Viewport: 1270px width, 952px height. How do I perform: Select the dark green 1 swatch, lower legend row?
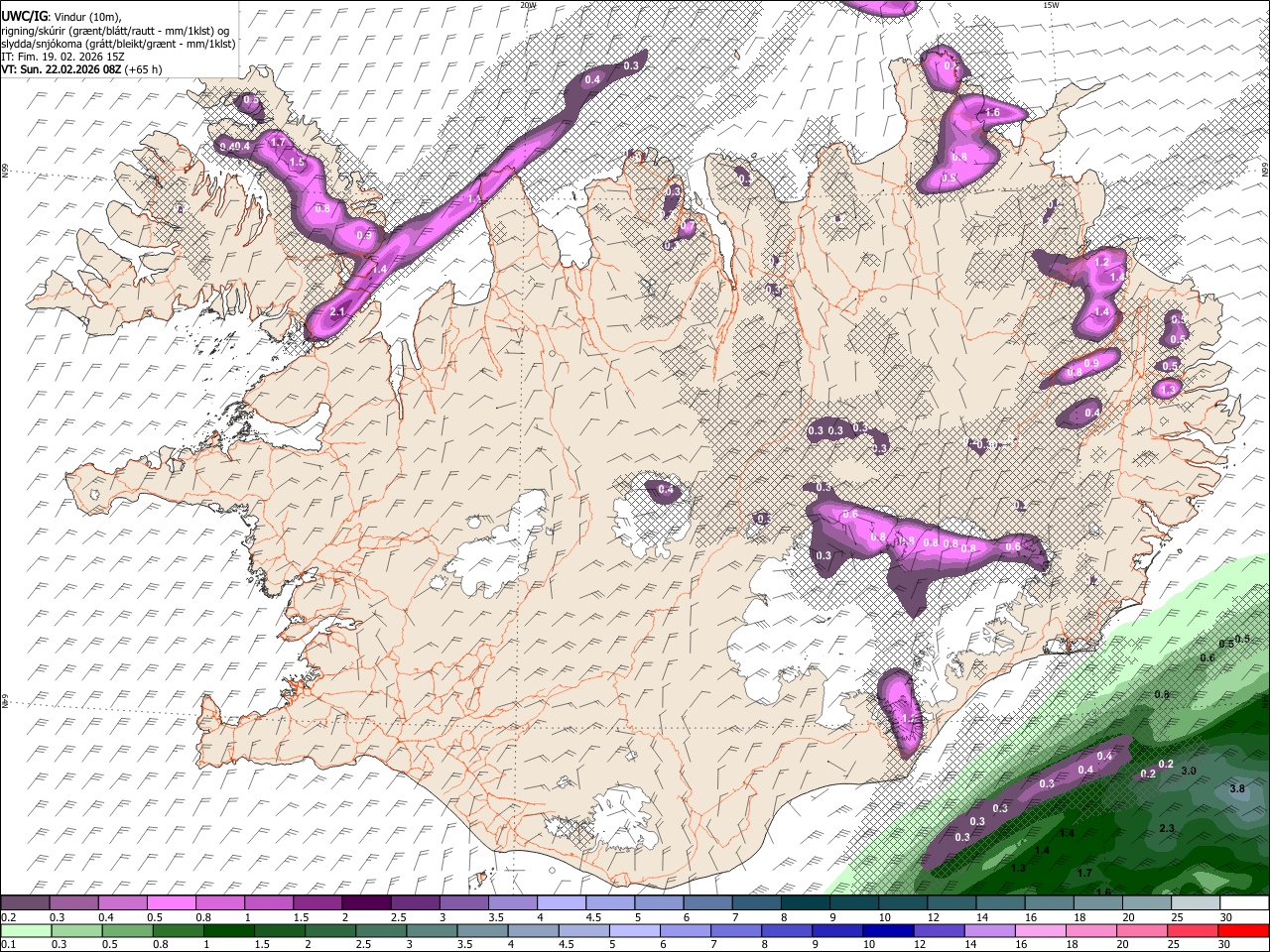229,931
